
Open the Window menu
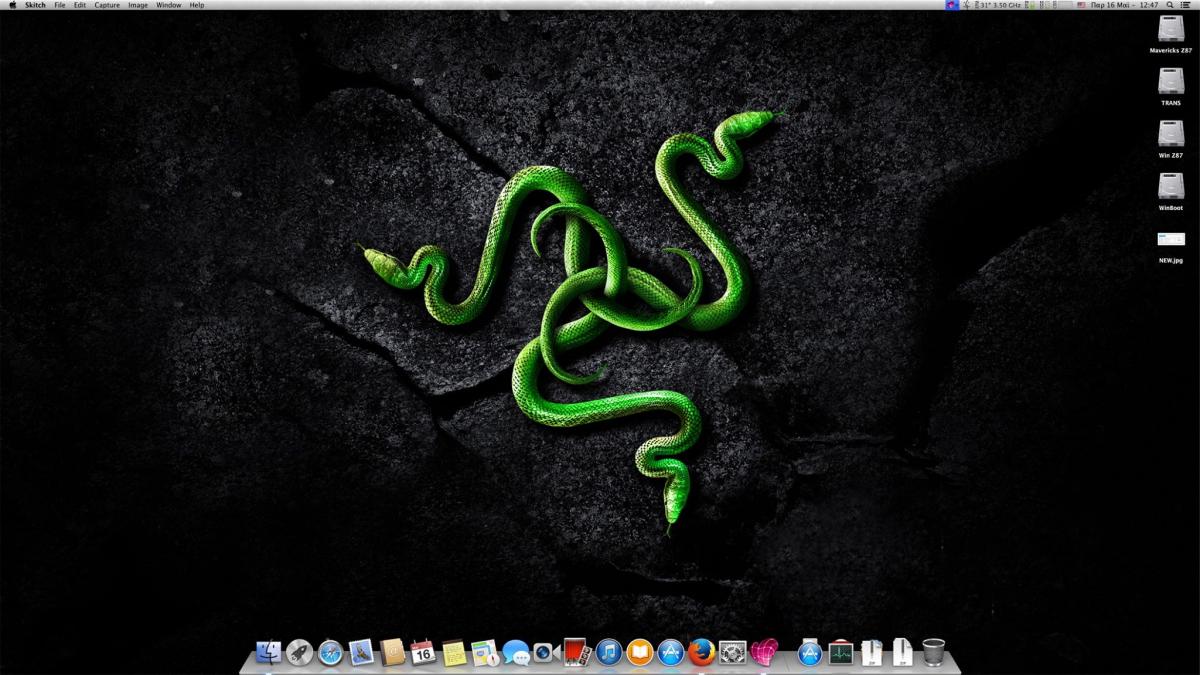click(169, 5)
